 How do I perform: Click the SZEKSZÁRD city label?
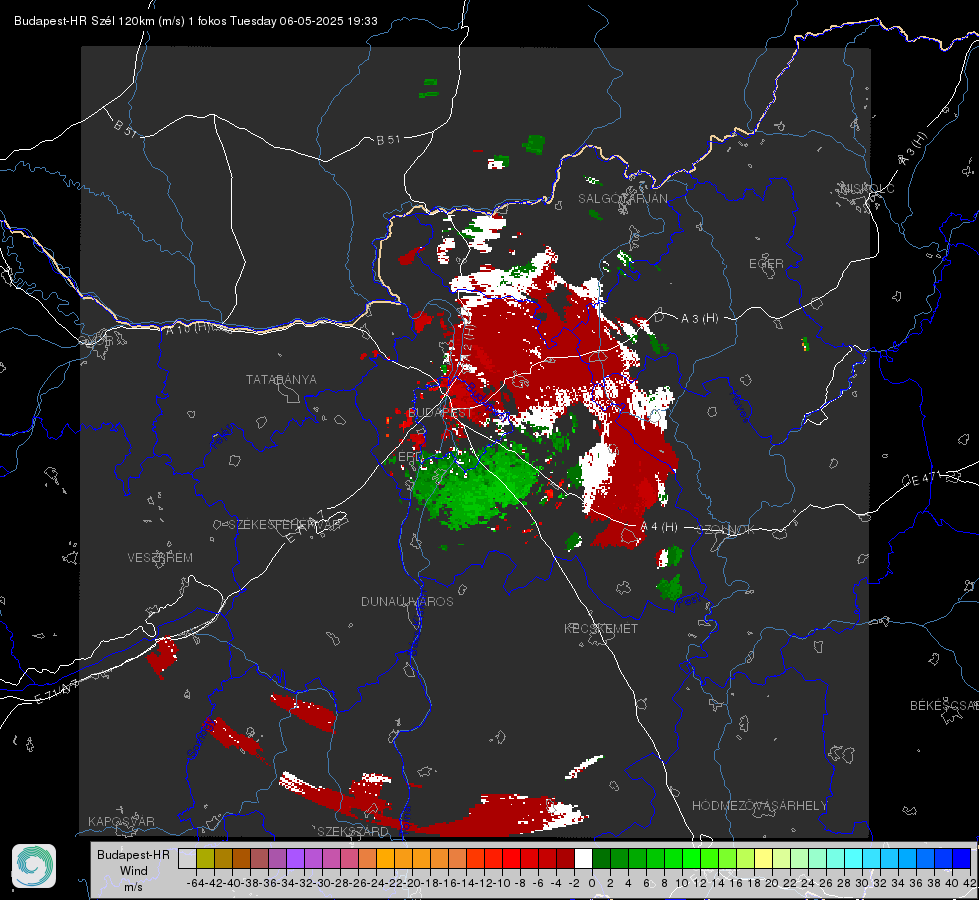coord(353,831)
